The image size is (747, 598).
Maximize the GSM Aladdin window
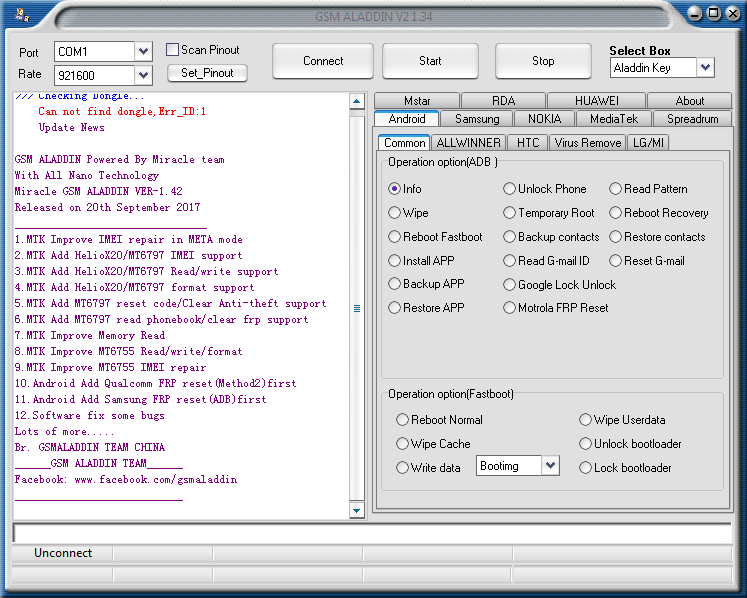(x=714, y=13)
